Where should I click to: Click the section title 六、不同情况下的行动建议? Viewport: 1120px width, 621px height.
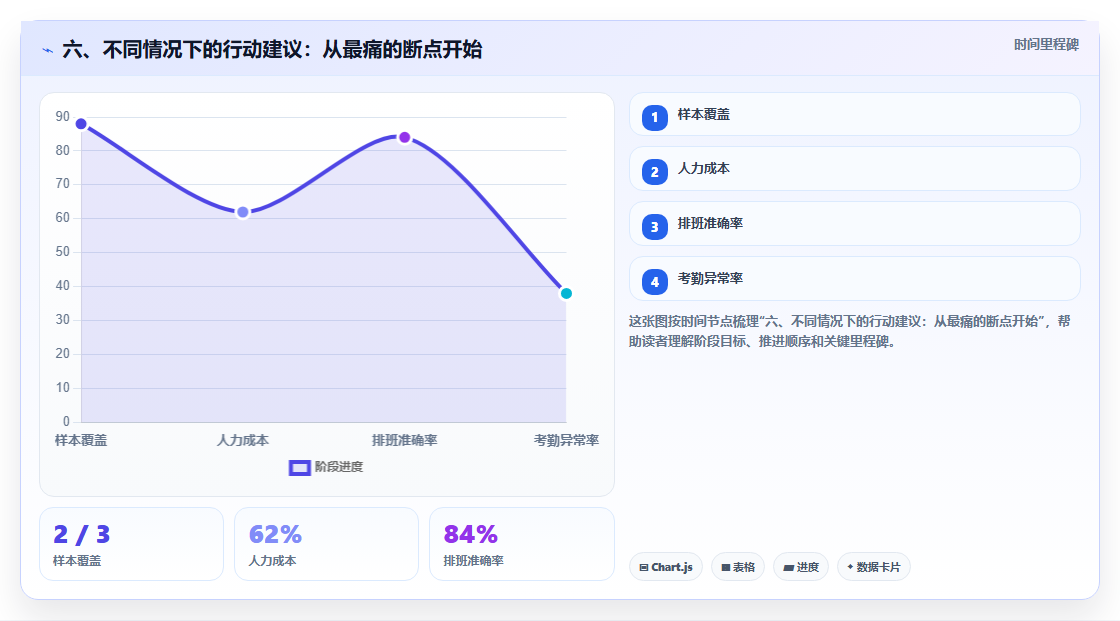[272, 50]
